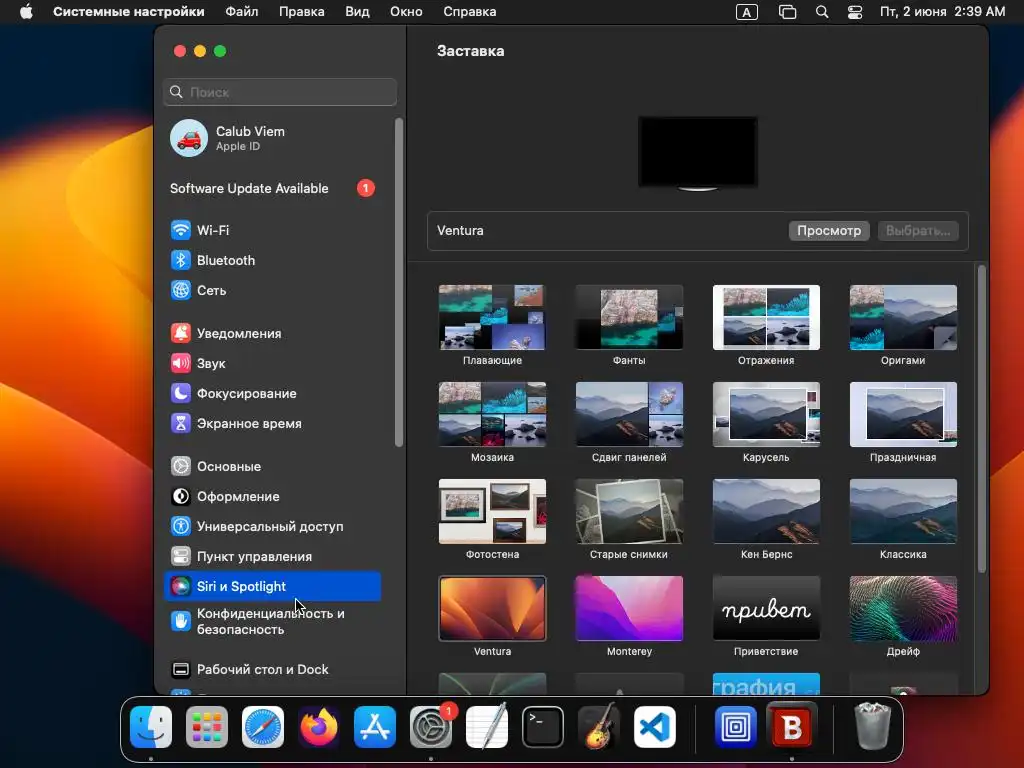This screenshot has width=1024, height=768.
Task: Open the Правка menu
Action: pos(302,12)
